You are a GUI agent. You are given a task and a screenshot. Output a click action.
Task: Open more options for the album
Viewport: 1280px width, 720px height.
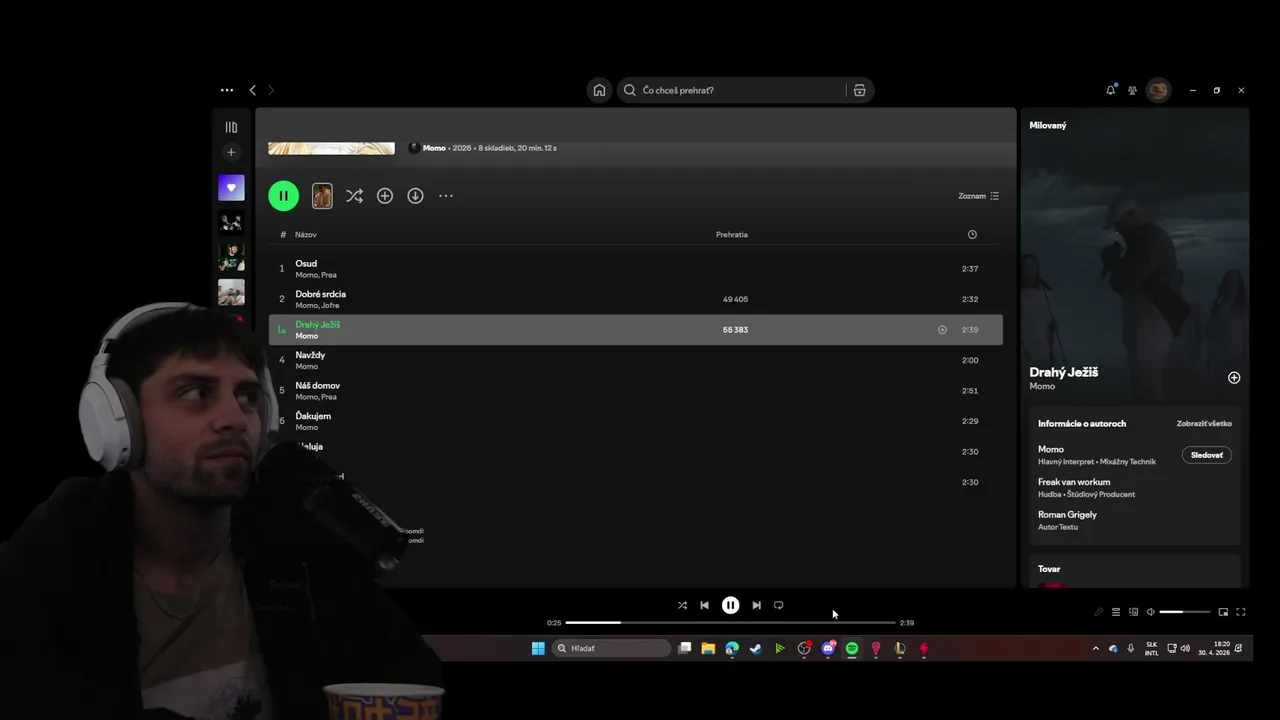point(446,196)
